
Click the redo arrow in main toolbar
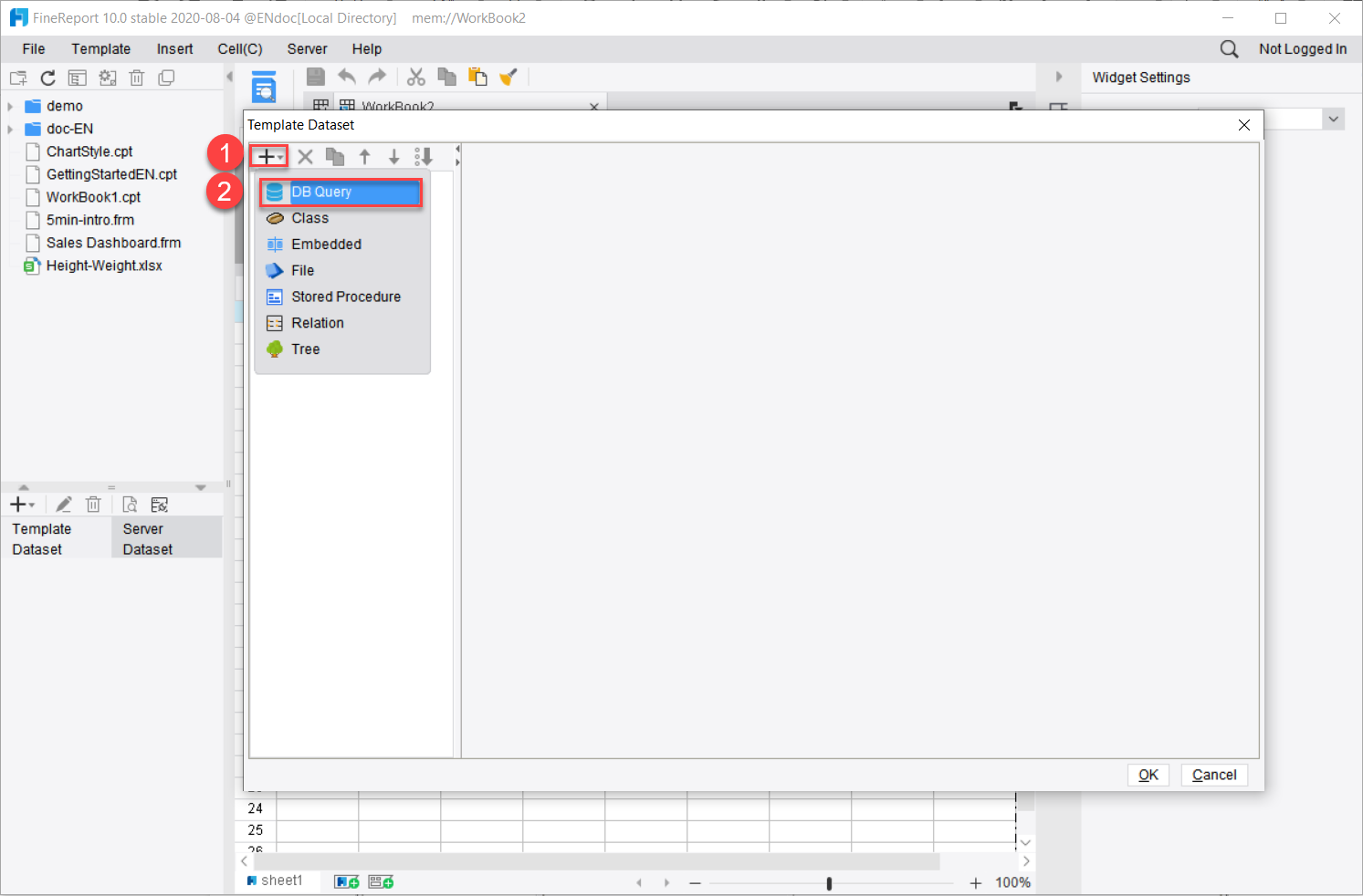377,77
